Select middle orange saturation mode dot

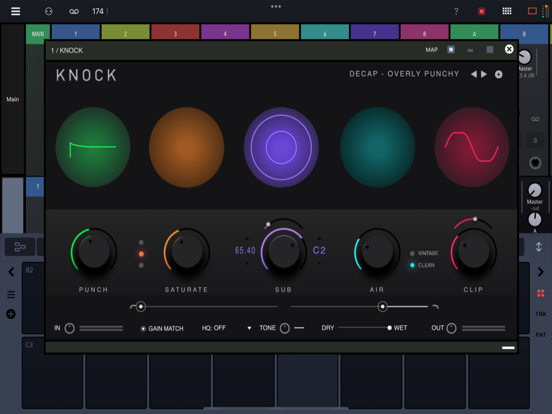(141, 254)
